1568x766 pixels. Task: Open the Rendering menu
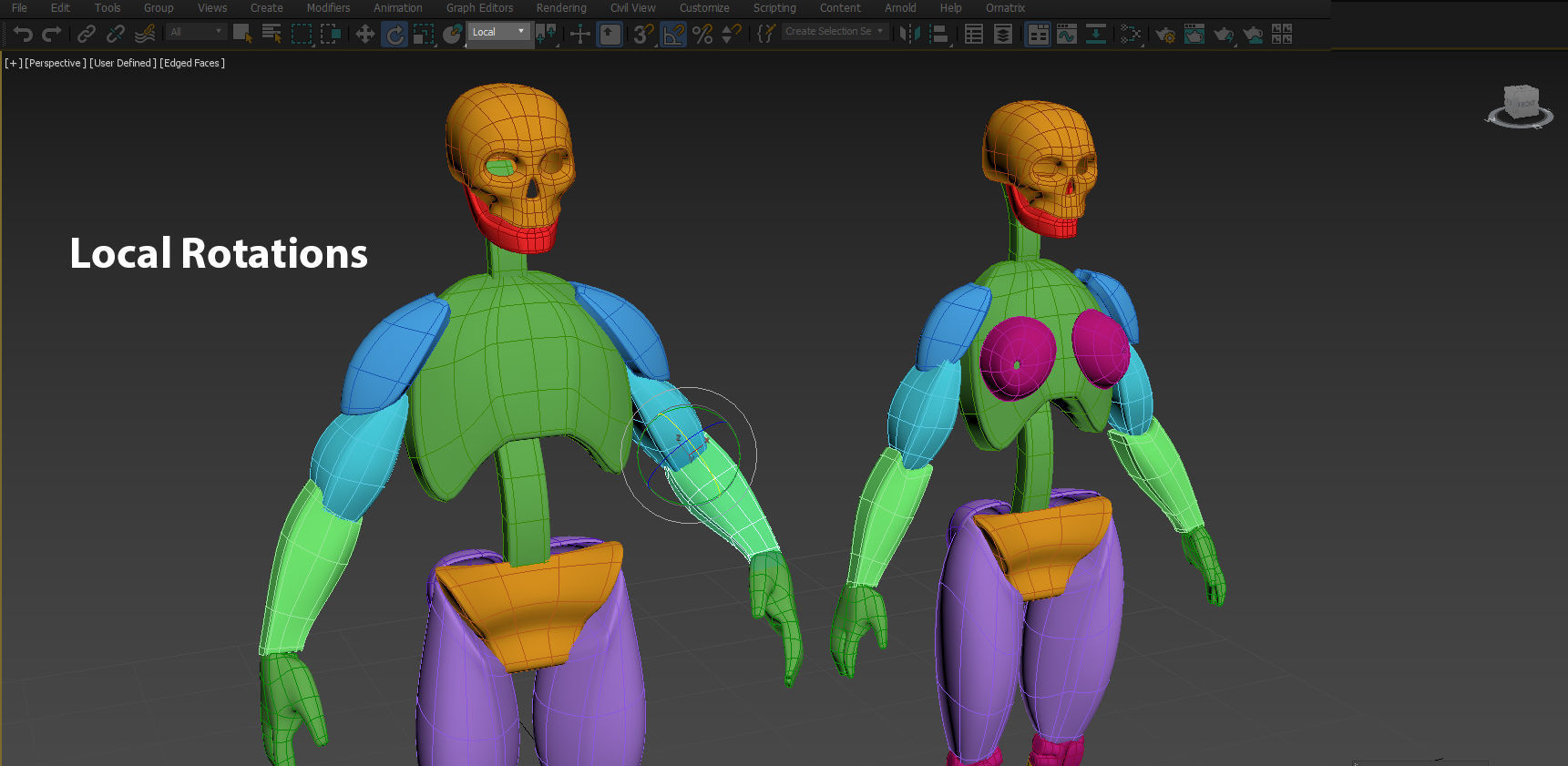[x=561, y=7]
